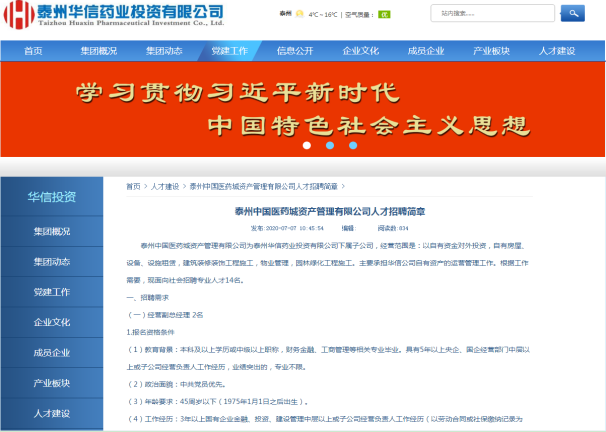Select 党建工作 in the top navigation
Viewport: 606px width, 432px height.
pos(229,50)
